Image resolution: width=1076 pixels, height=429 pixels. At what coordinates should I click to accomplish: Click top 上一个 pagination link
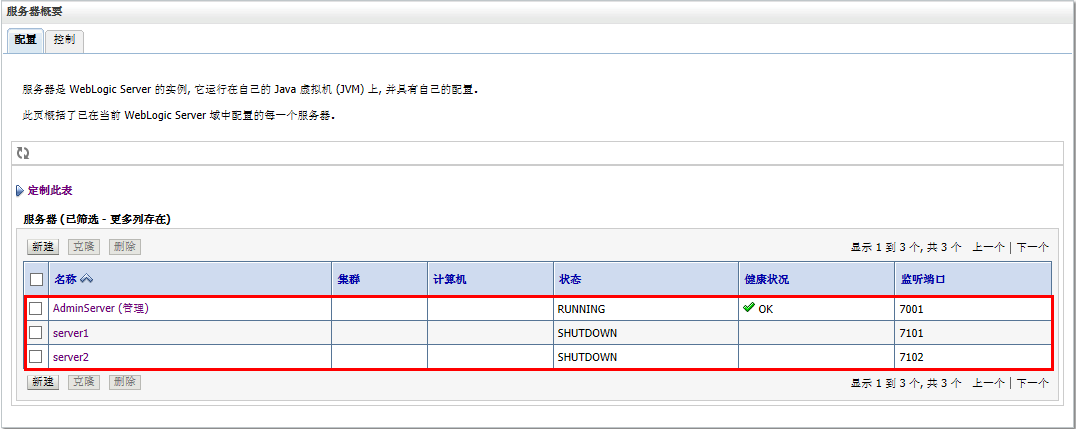[x=988, y=247]
